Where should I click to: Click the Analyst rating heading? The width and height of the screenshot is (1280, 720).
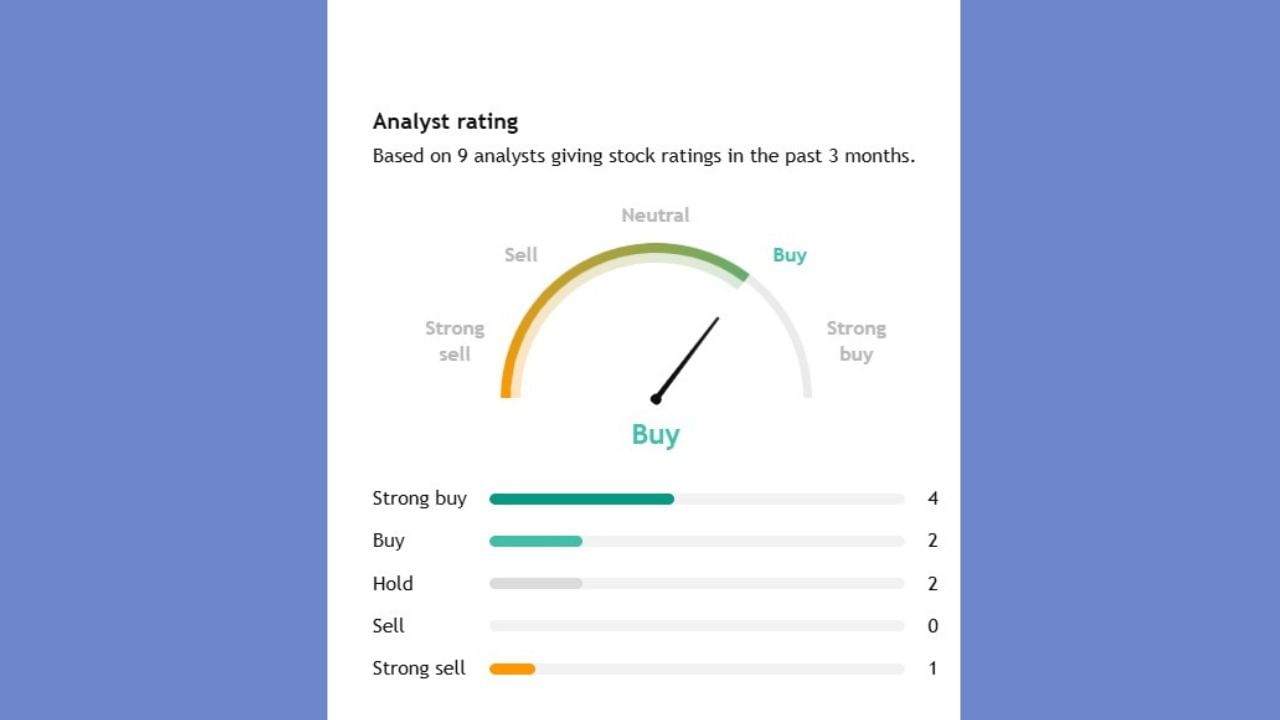tap(445, 122)
